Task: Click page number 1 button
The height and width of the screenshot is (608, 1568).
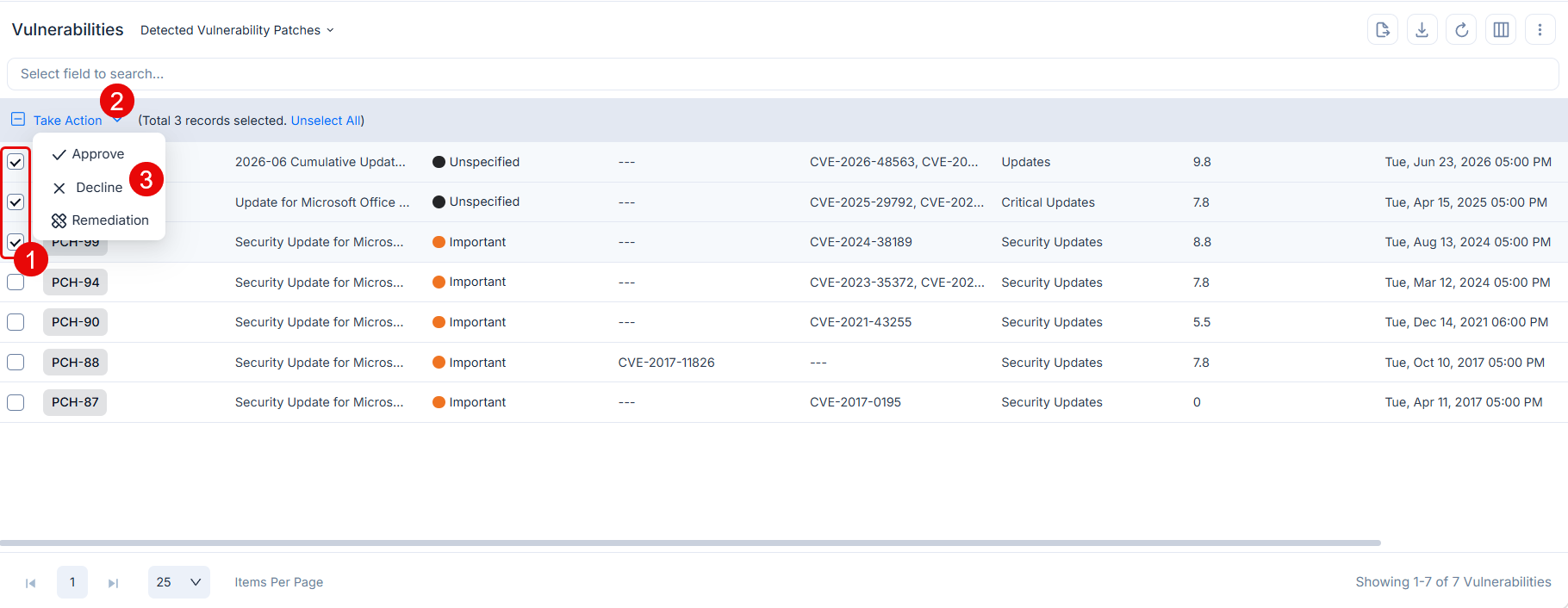Action: pyautogui.click(x=72, y=582)
